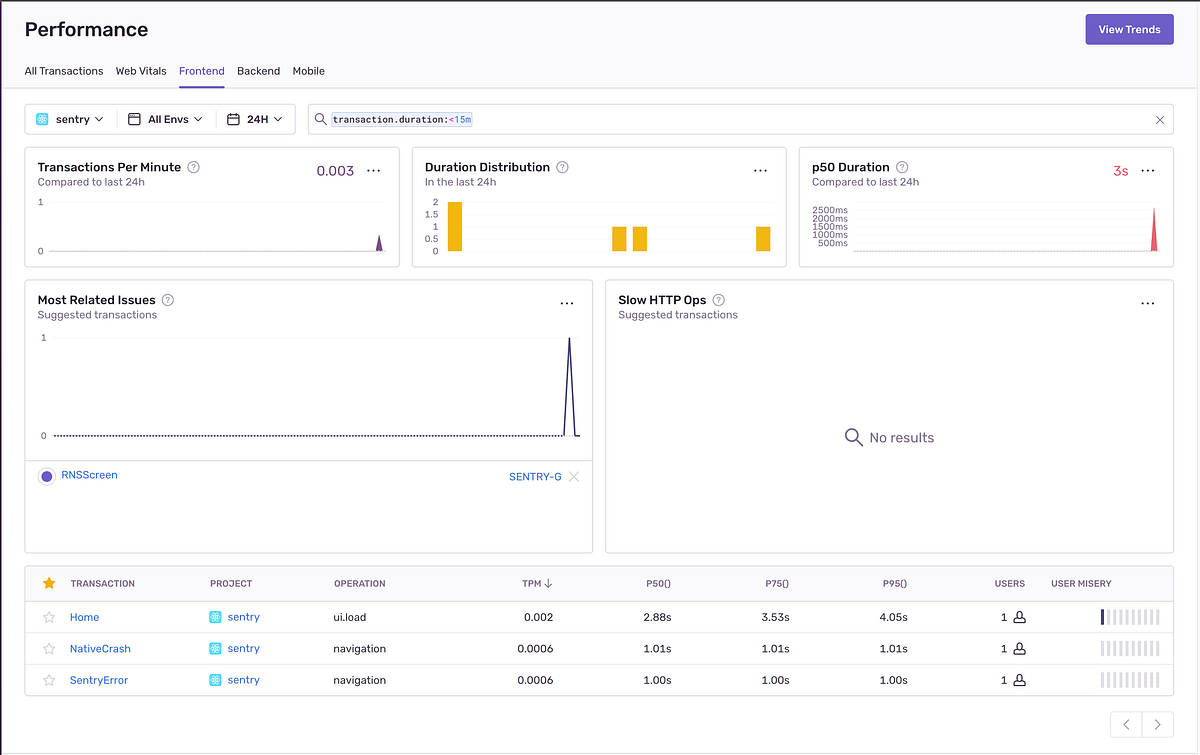
Task: Click the users icon in NativeCrash row
Action: coord(1020,649)
